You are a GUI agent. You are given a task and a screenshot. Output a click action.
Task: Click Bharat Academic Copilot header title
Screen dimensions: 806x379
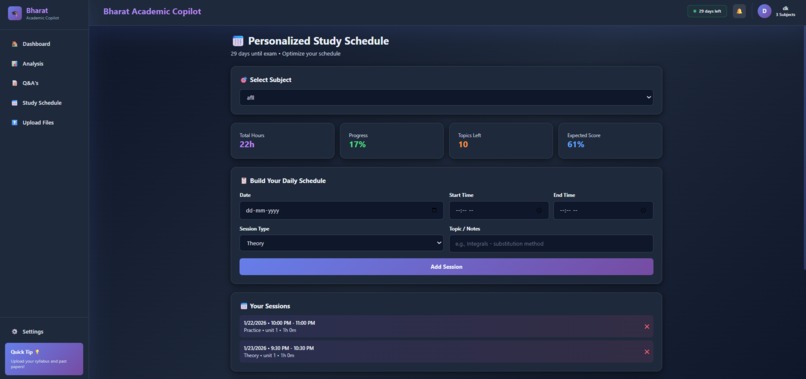click(152, 11)
